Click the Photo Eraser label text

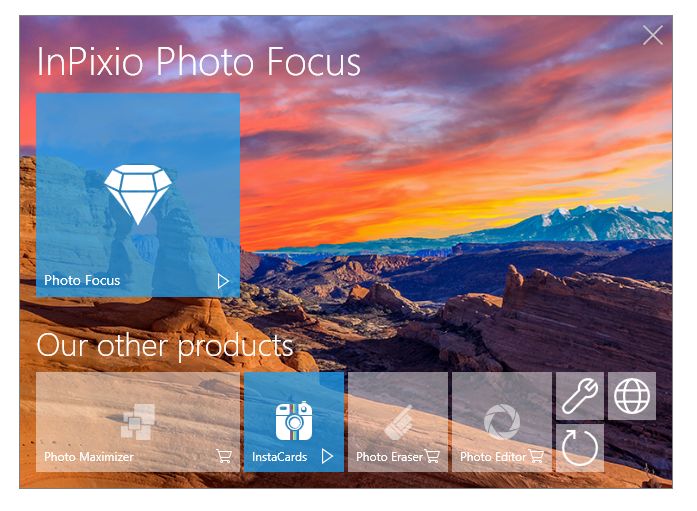(389, 457)
